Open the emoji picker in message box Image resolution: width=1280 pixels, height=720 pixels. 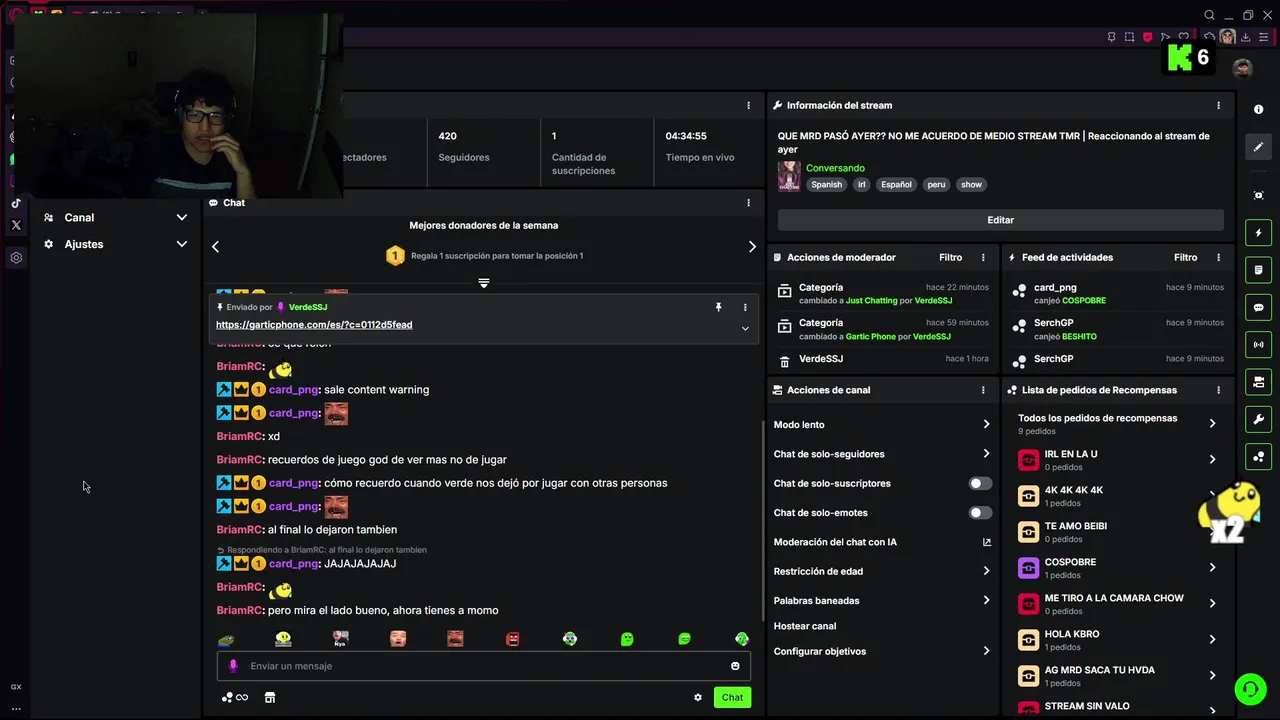735,666
